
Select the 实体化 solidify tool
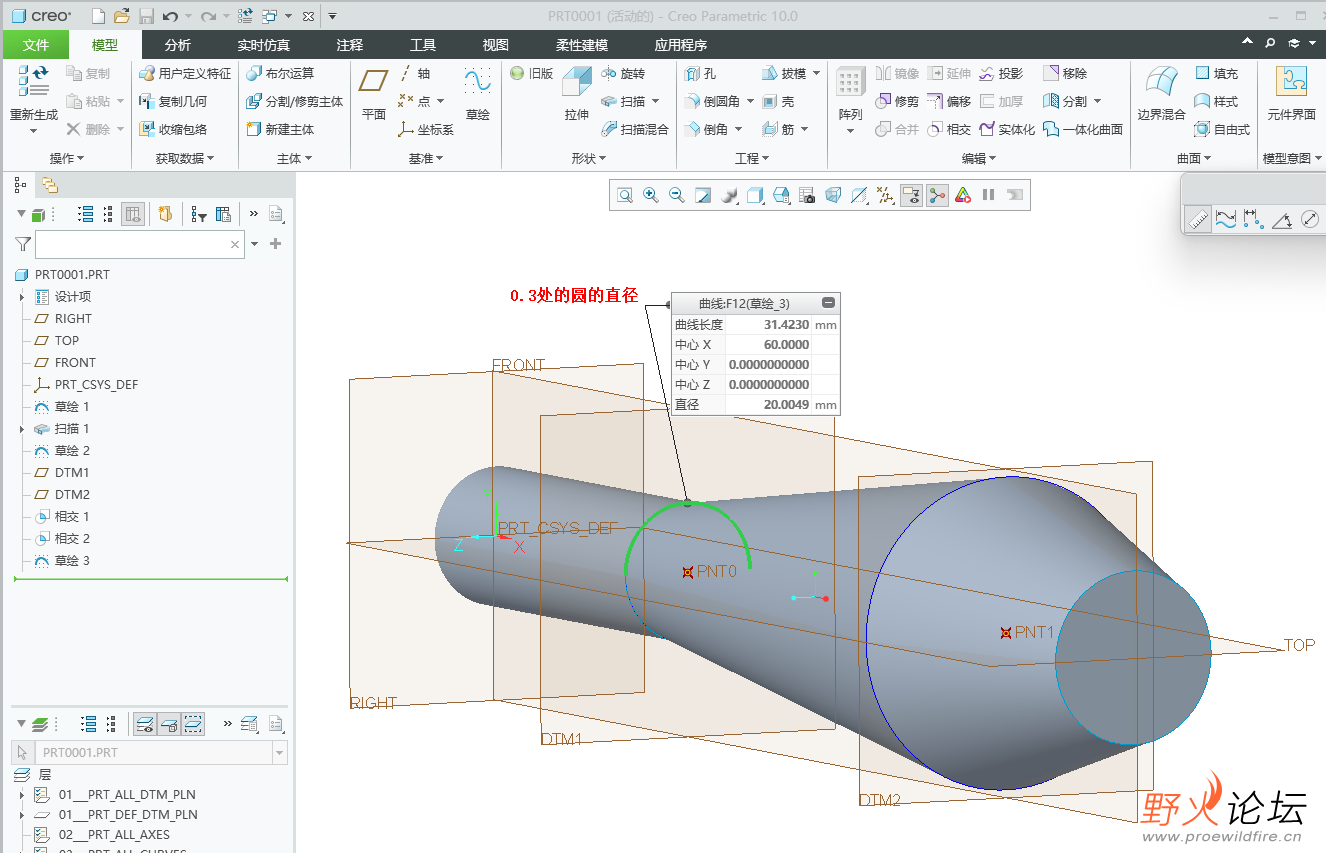pos(1007,130)
